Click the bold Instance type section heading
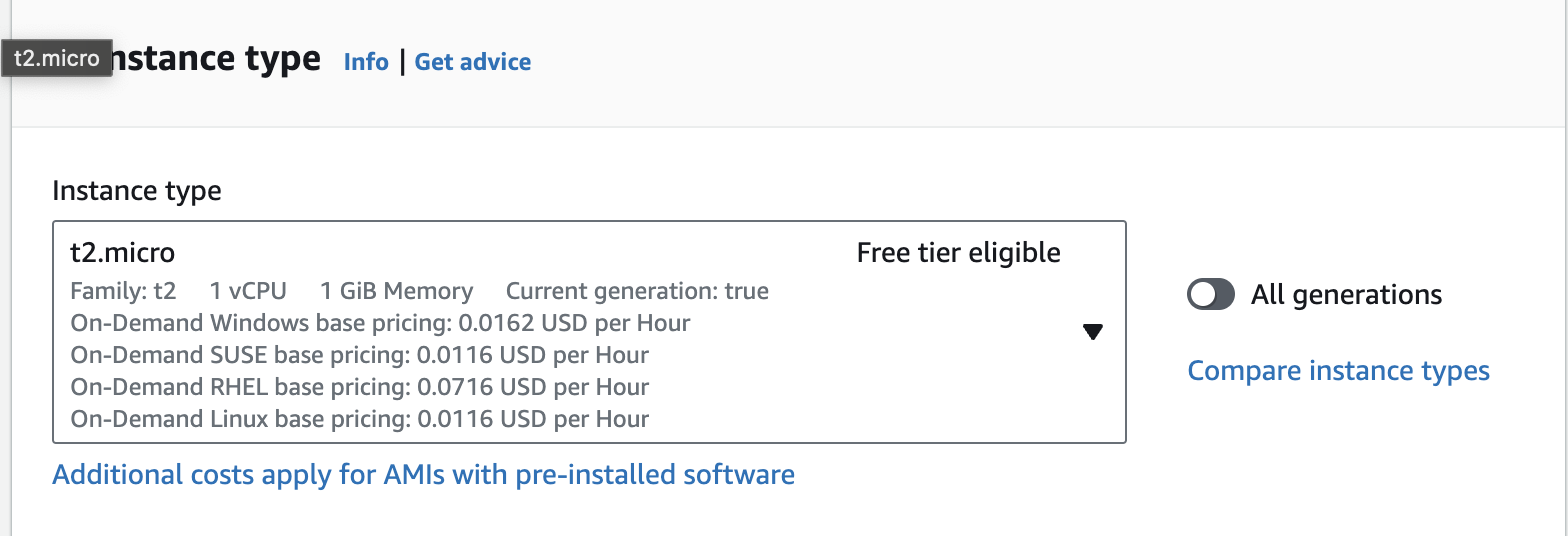Image resolution: width=1568 pixels, height=536 pixels. coord(215,59)
